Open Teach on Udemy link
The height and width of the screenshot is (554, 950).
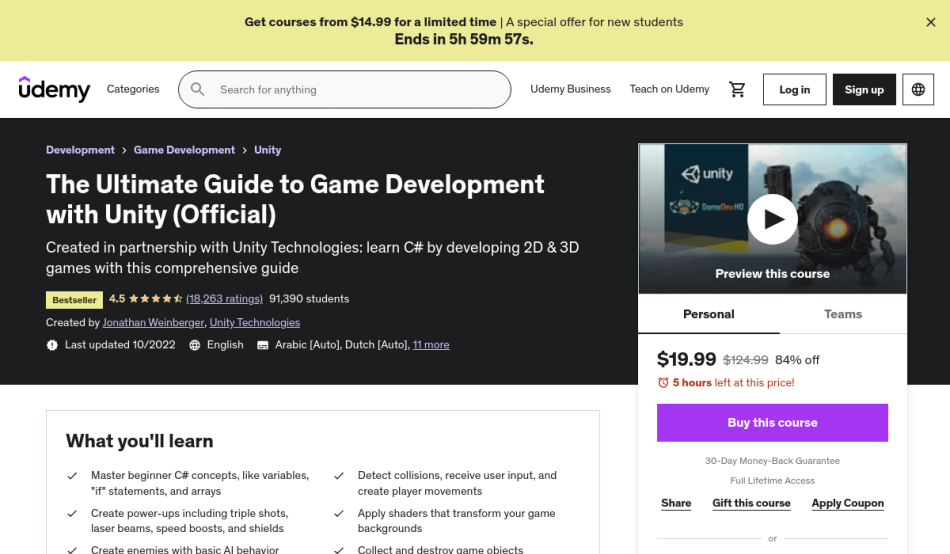(x=669, y=89)
